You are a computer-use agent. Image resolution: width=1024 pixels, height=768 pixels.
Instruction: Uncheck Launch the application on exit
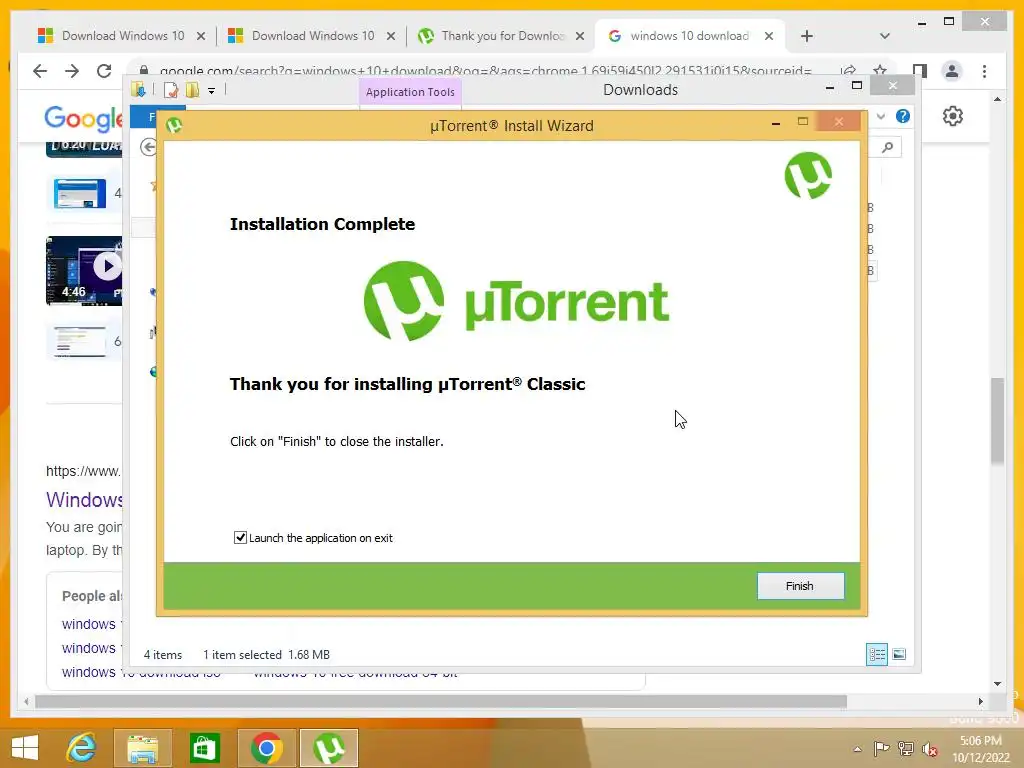(x=240, y=537)
